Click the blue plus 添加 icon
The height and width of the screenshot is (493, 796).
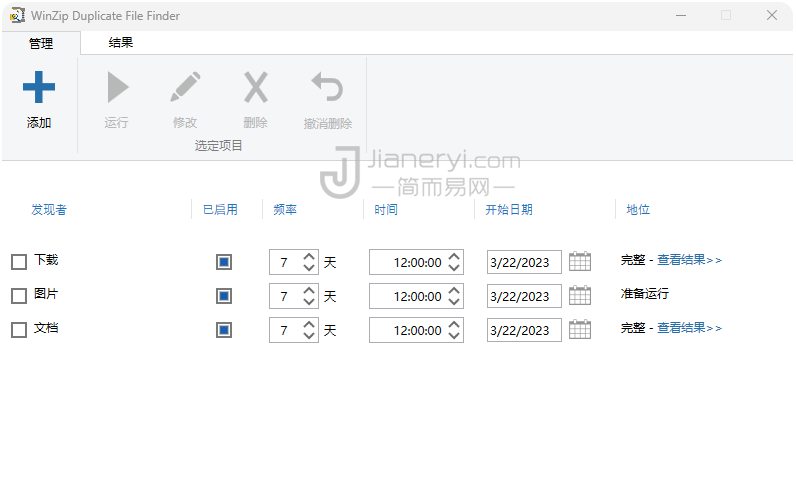[x=39, y=87]
